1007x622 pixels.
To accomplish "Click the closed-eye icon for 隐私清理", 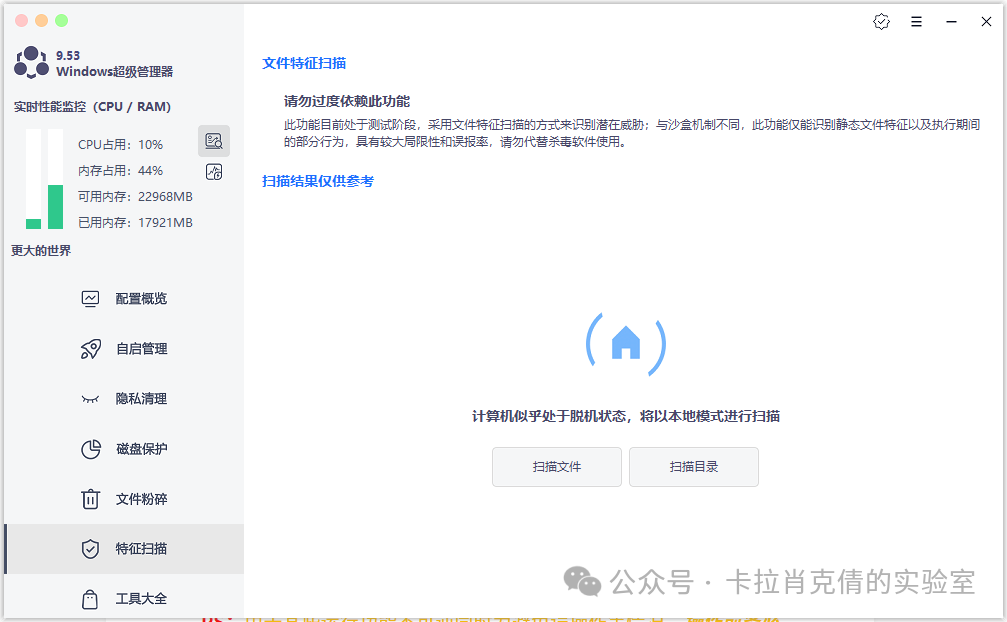I will coord(91,399).
